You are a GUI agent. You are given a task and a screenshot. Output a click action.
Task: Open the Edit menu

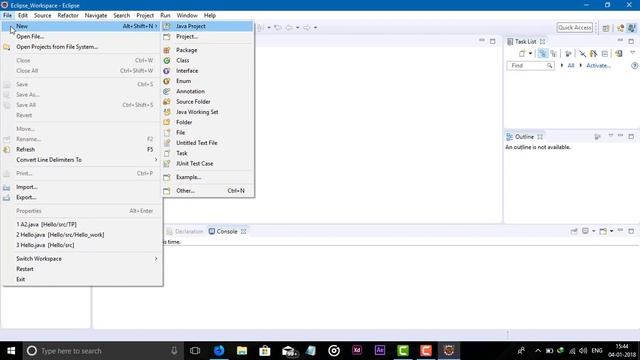point(23,16)
